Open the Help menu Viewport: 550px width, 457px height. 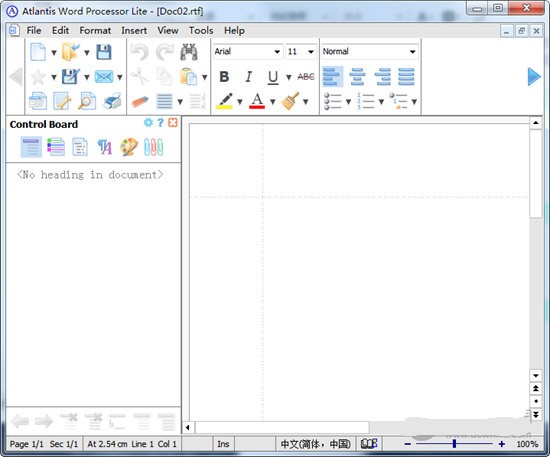pyautogui.click(x=234, y=31)
